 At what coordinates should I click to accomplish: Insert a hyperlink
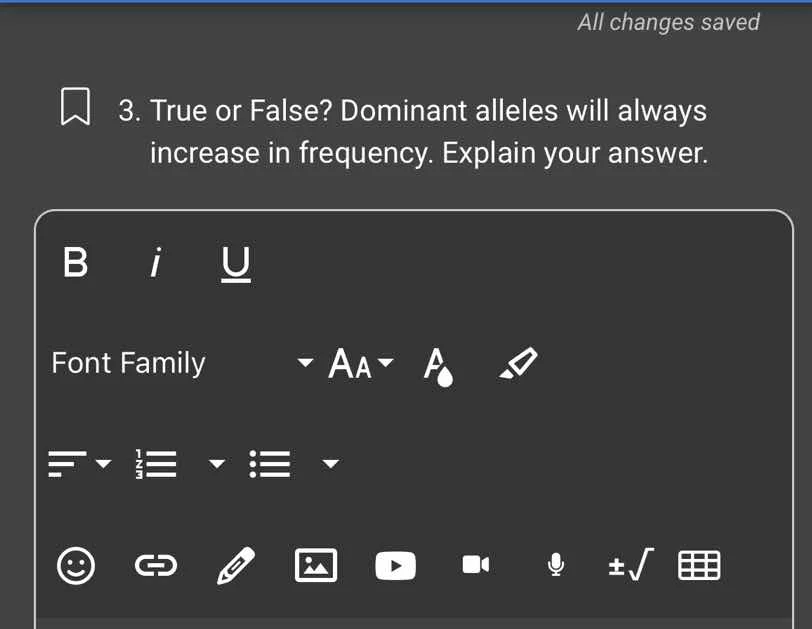tap(155, 565)
